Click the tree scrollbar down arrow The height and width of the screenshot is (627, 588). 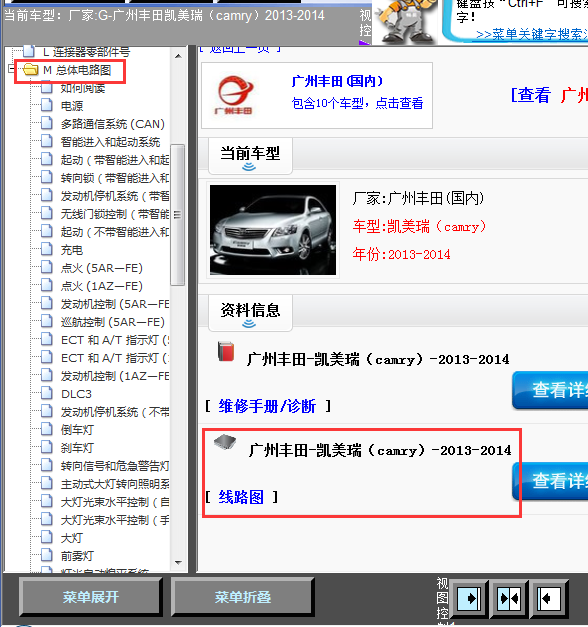click(x=178, y=563)
